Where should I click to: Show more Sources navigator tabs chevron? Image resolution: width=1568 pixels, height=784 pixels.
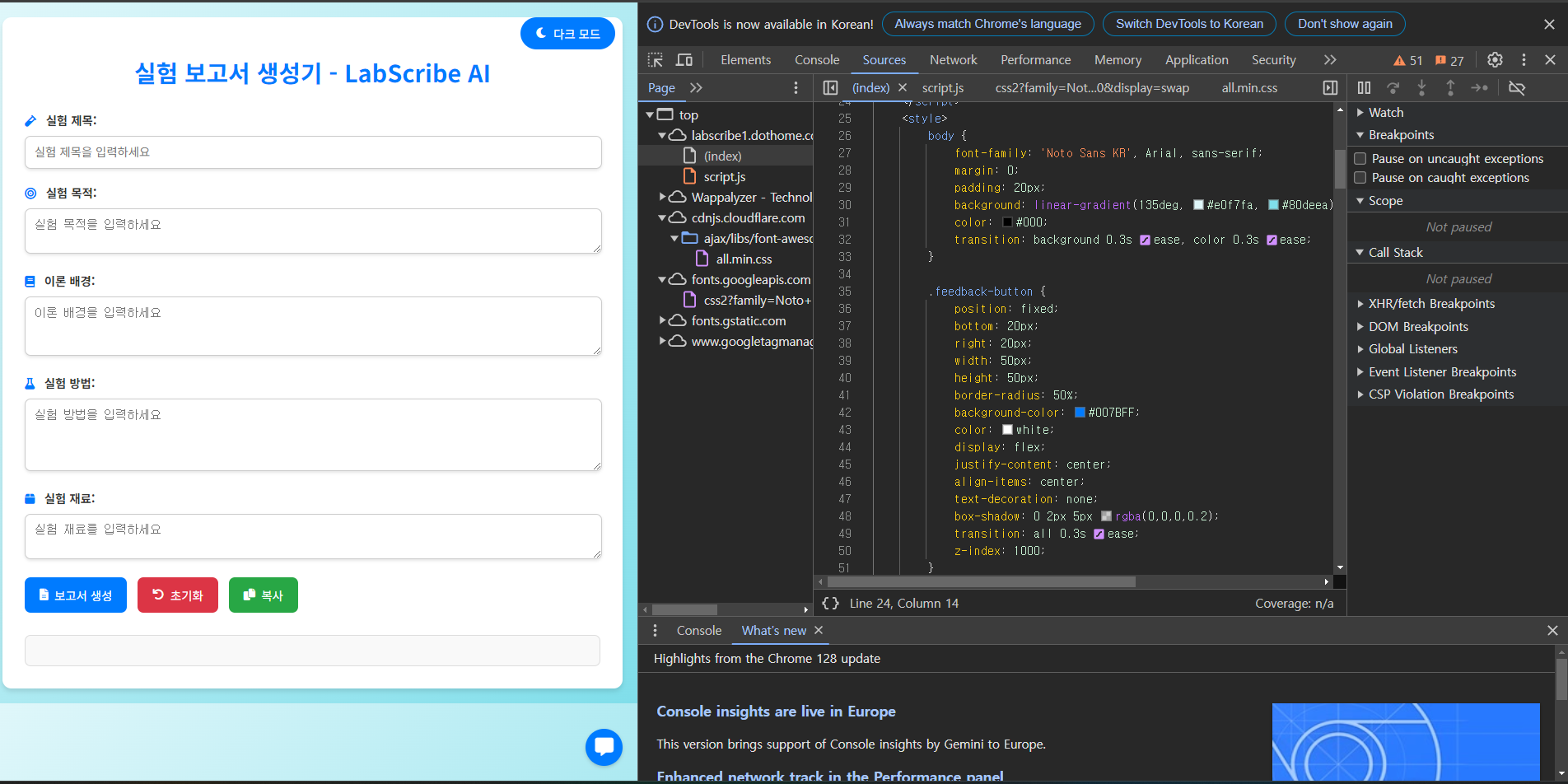[696, 87]
